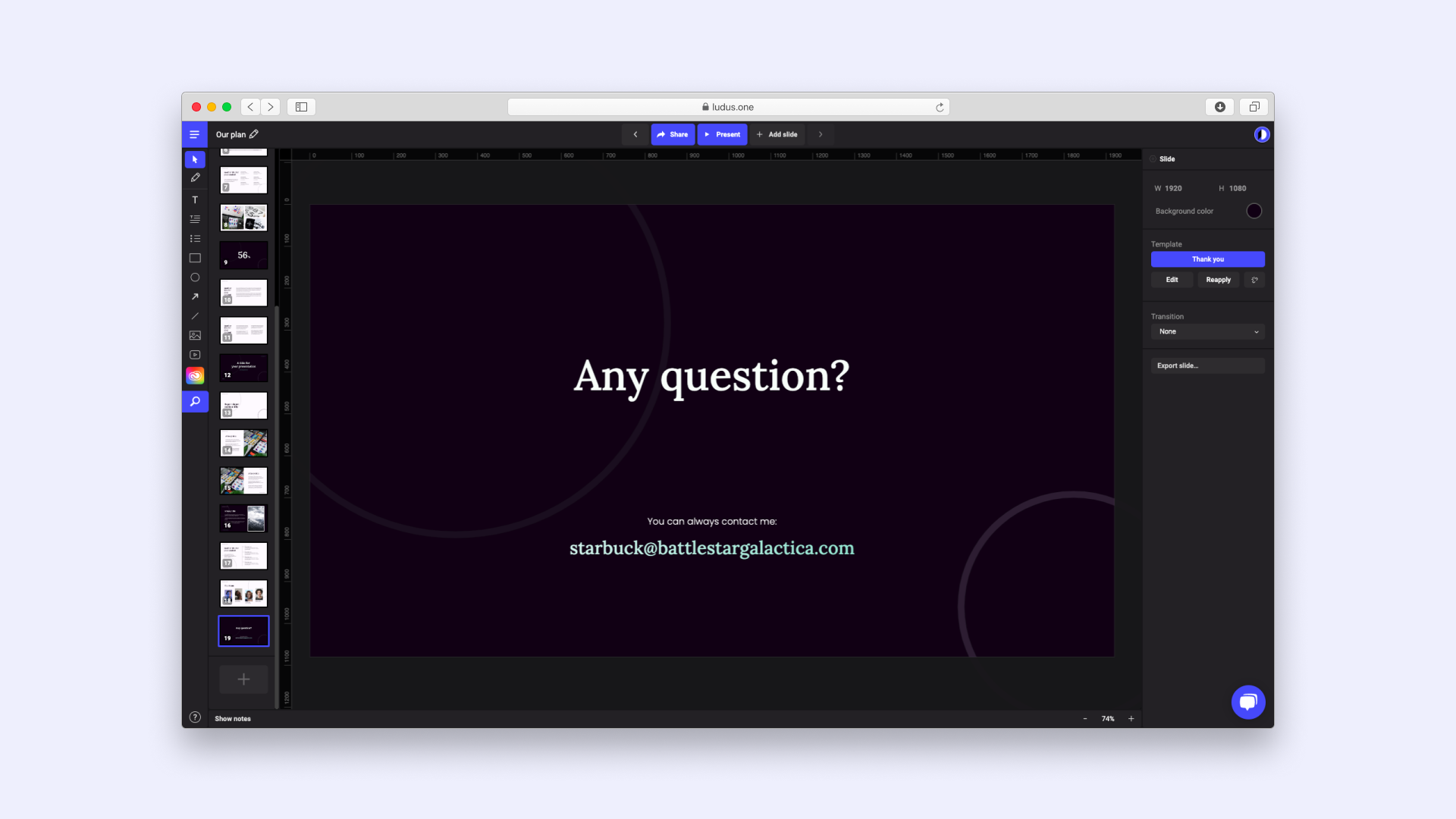Select the pencil/draw tool

(x=195, y=178)
